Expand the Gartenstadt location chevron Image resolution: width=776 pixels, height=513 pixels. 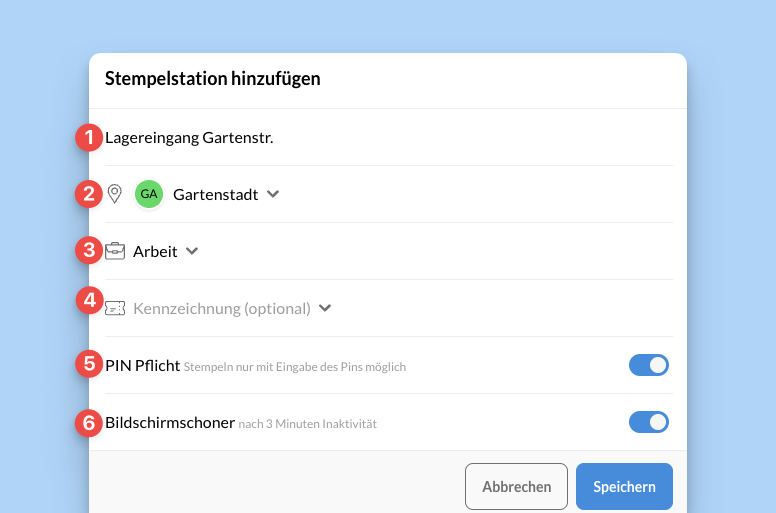[x=273, y=194]
